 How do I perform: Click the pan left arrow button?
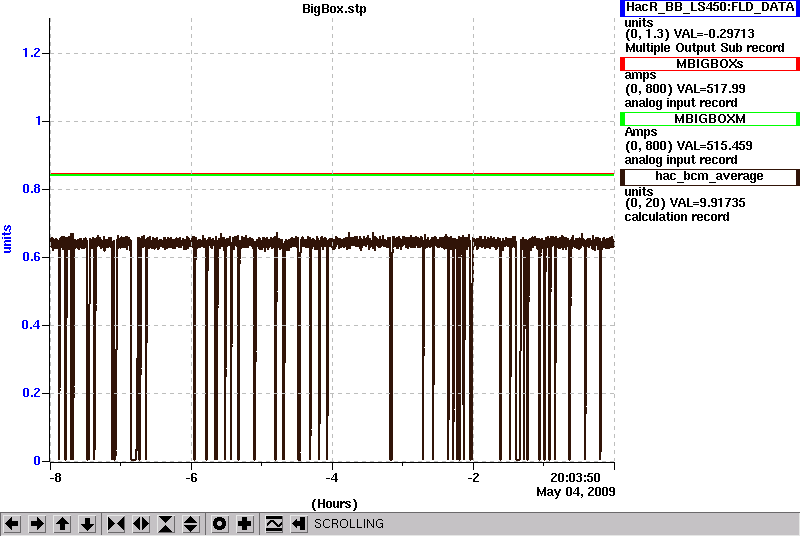(12, 524)
